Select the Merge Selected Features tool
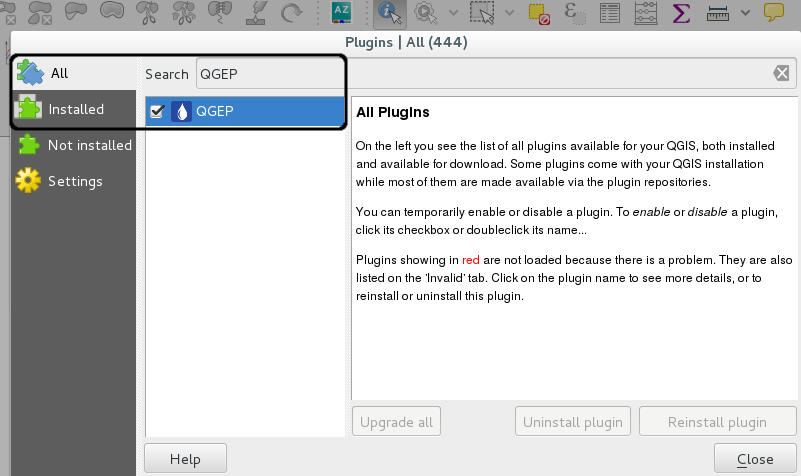The width and height of the screenshot is (801, 476). point(220,12)
